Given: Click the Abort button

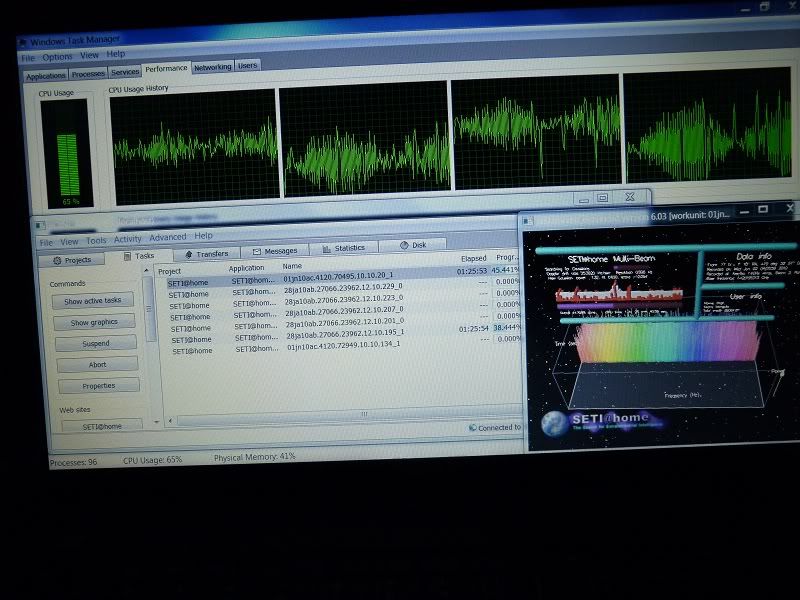Looking at the screenshot, I should point(98,364).
